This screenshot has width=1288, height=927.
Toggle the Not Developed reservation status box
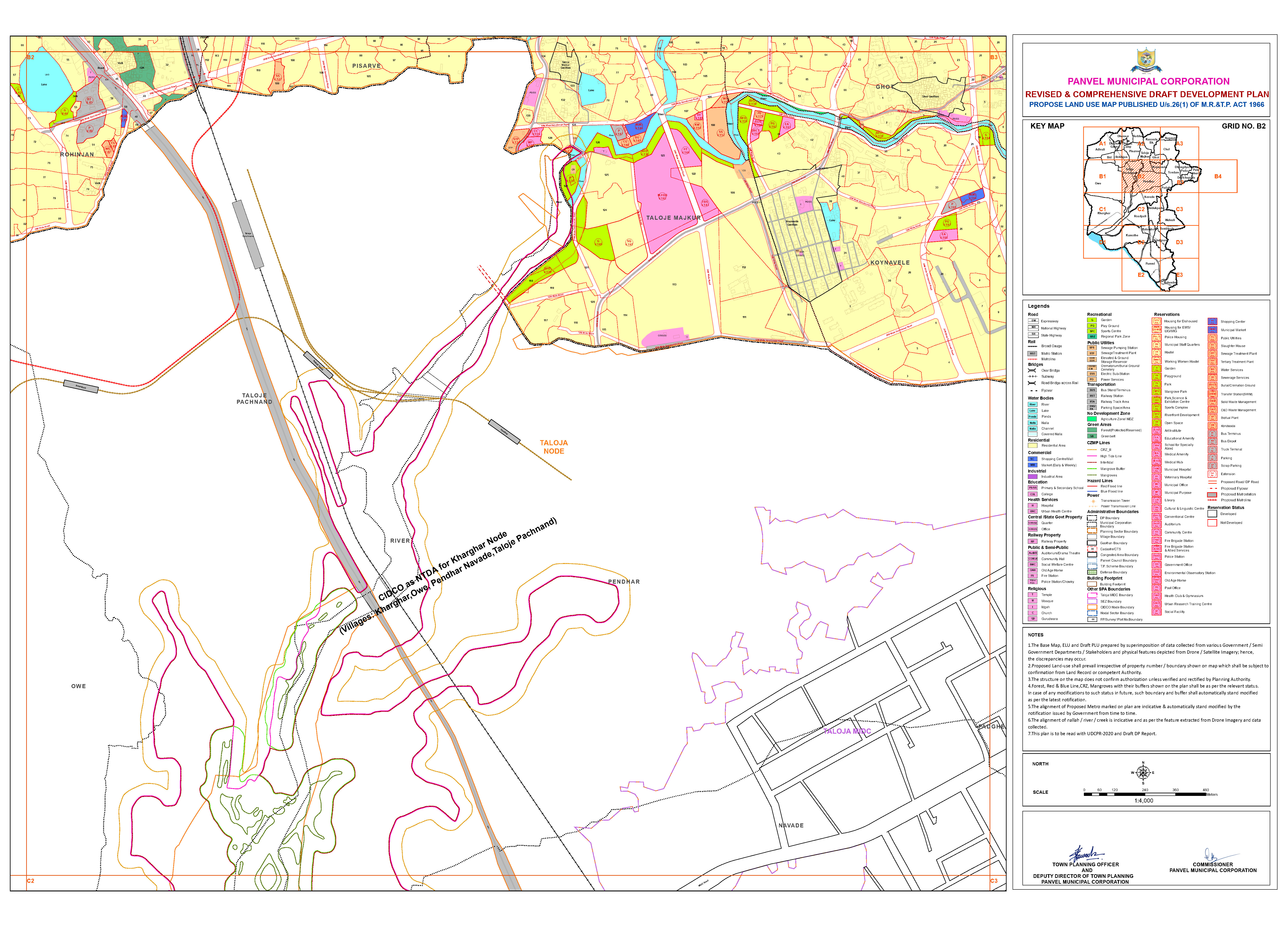[1212, 522]
